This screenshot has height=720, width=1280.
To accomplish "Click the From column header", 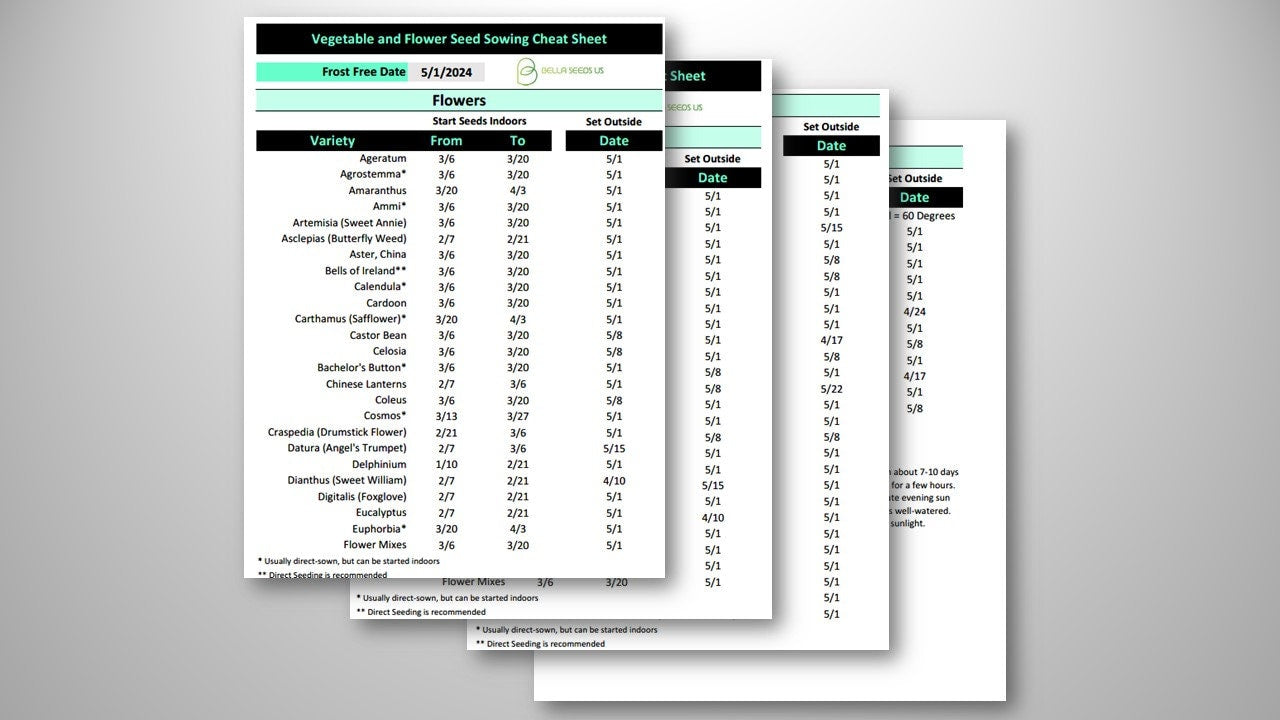I will [446, 141].
